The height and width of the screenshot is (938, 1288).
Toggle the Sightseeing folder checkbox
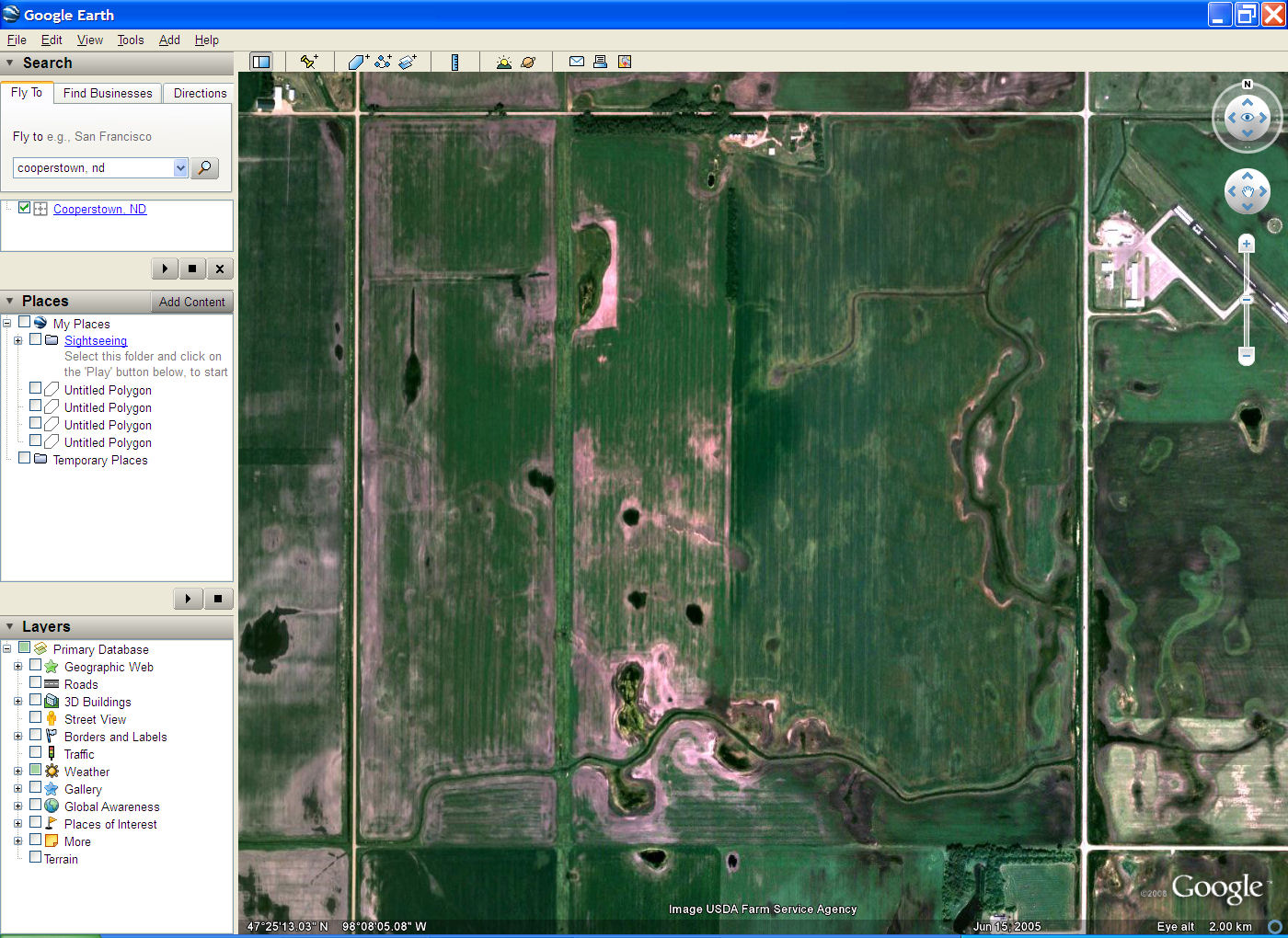click(x=36, y=339)
